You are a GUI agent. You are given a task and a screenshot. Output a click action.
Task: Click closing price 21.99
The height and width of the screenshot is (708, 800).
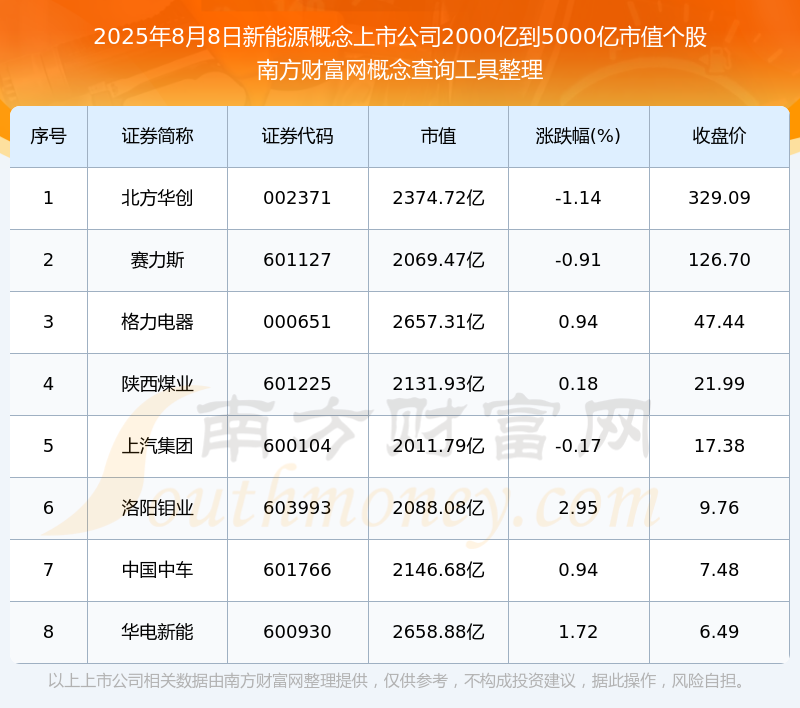[x=719, y=384]
